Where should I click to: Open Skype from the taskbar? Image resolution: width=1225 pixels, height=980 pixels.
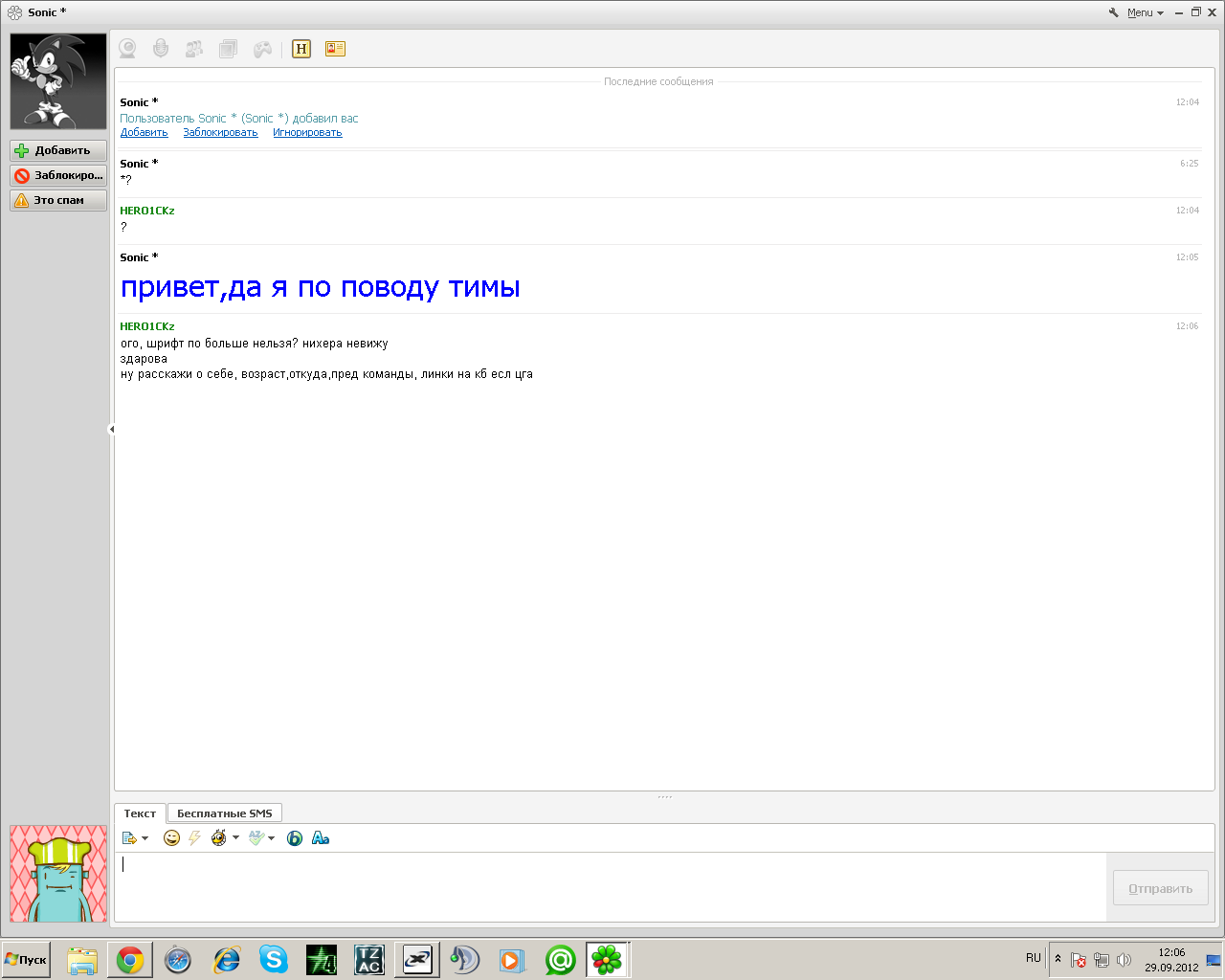(x=274, y=960)
